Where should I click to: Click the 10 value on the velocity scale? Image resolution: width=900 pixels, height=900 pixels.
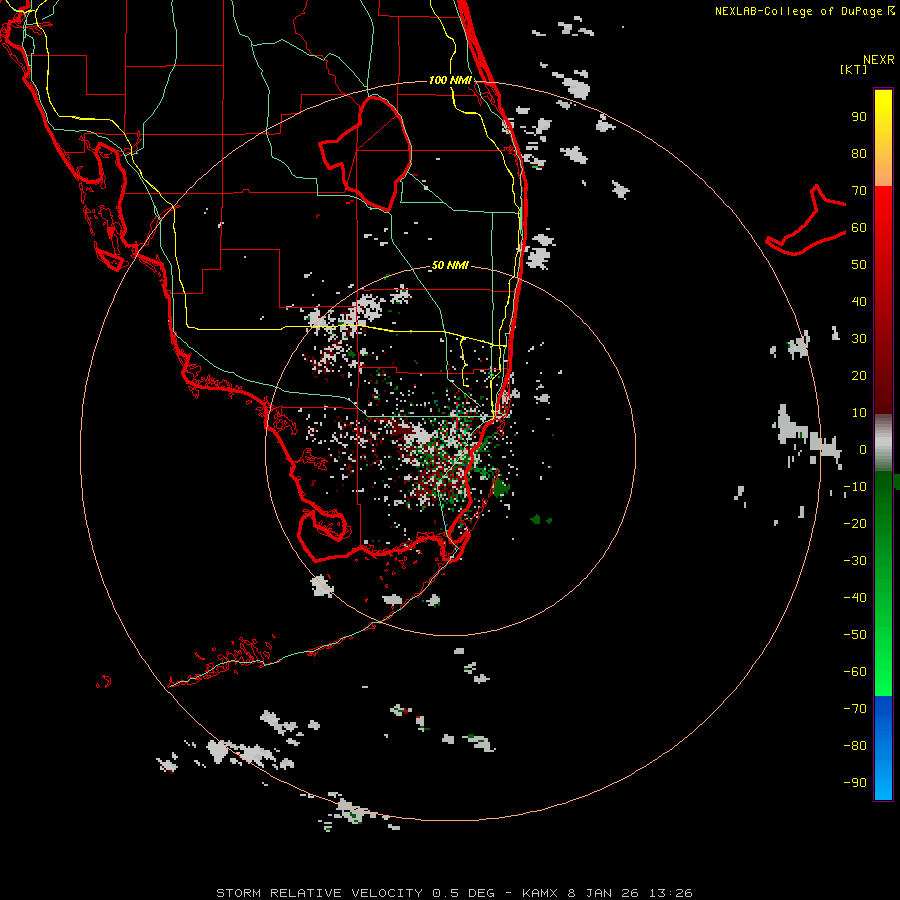point(859,413)
